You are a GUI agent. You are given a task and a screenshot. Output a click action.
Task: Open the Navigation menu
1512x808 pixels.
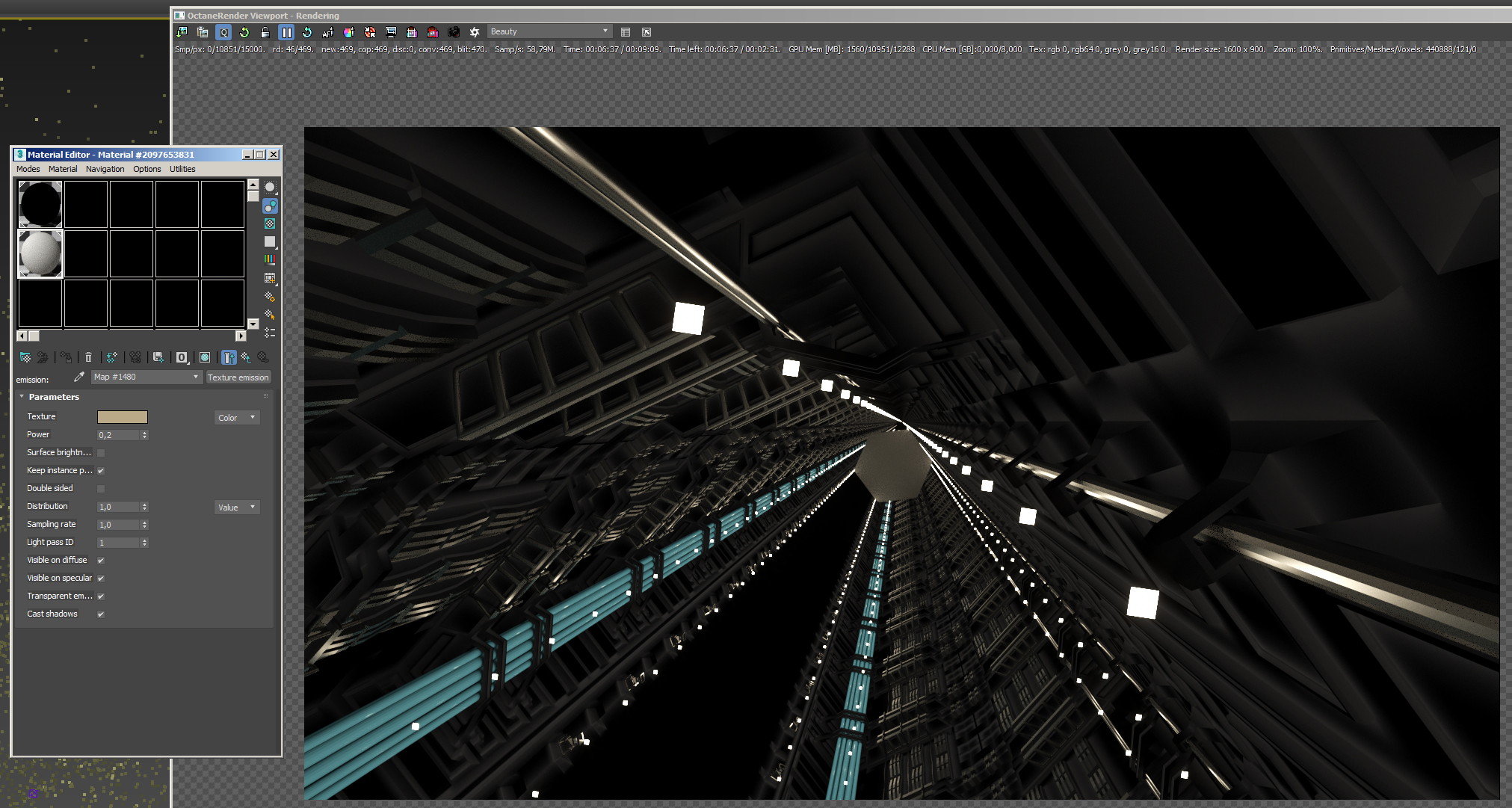(105, 169)
